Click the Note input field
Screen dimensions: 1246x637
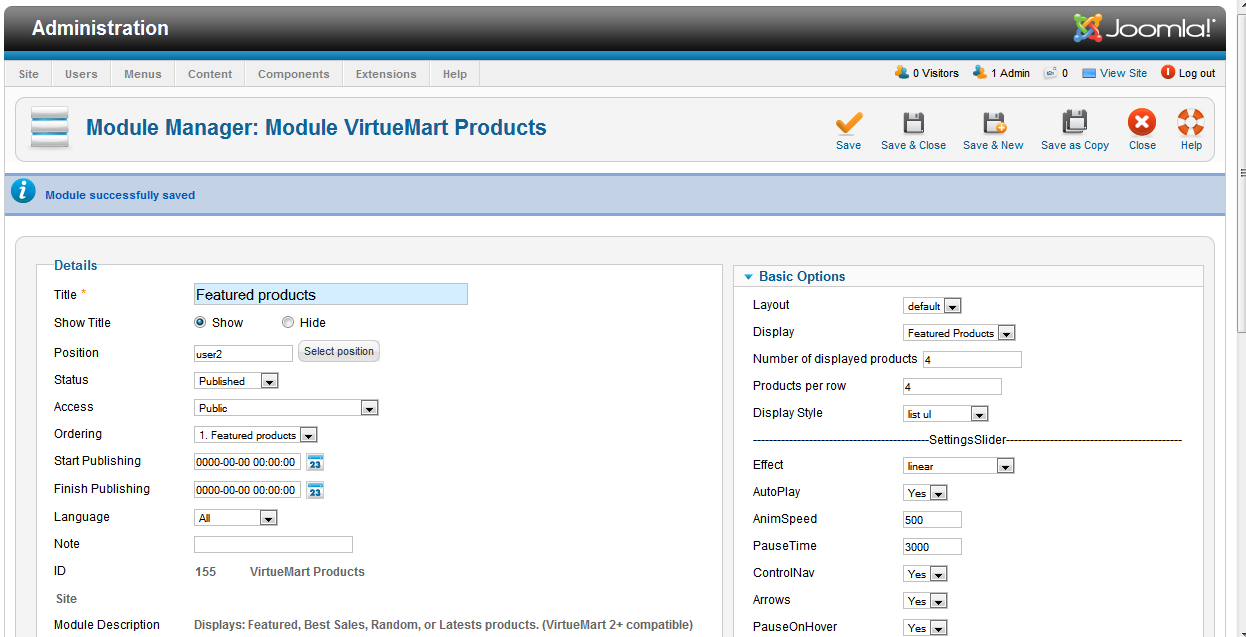coord(273,545)
